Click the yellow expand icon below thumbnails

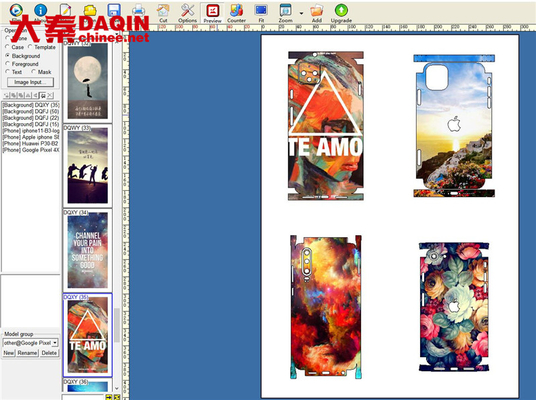coord(117,397)
